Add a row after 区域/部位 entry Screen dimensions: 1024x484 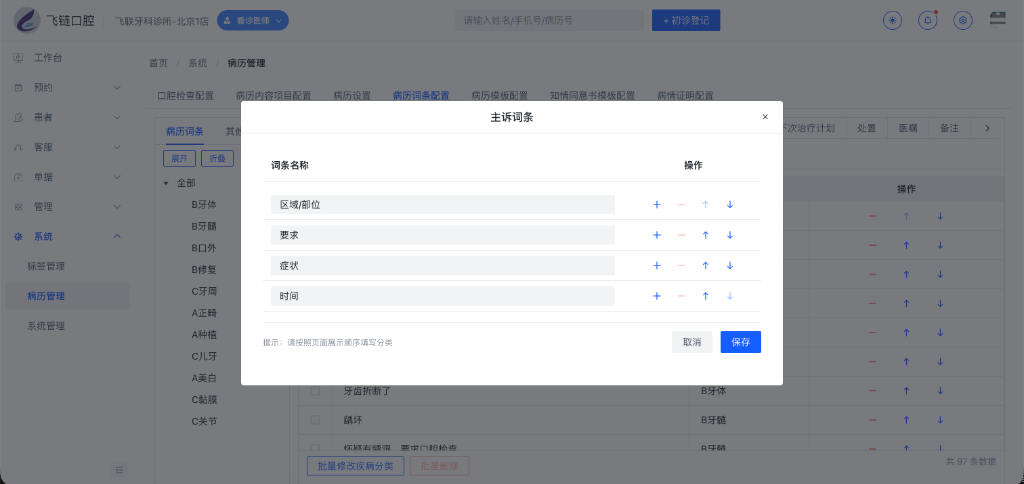pos(656,204)
